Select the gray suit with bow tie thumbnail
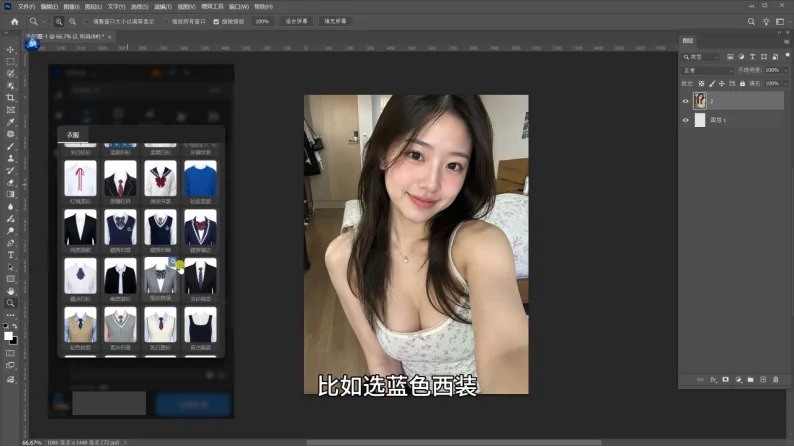 point(161,276)
